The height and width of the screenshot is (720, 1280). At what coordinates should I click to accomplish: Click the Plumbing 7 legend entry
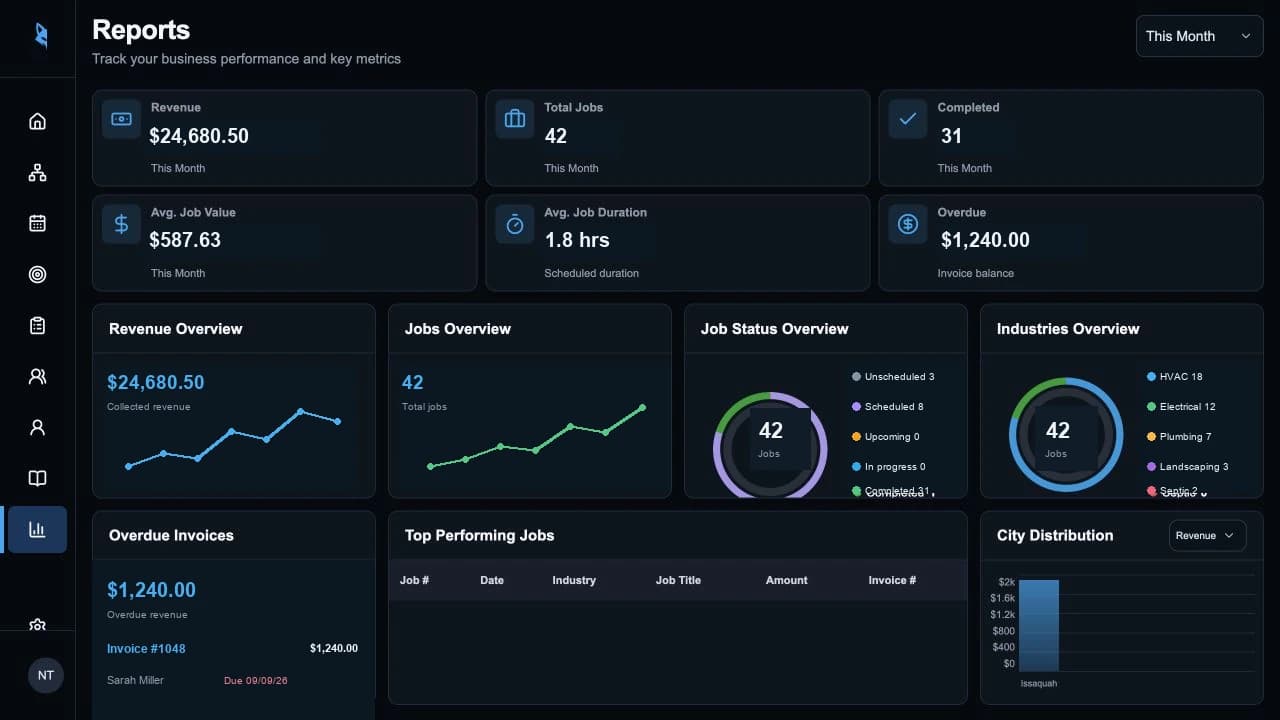[x=1179, y=437]
